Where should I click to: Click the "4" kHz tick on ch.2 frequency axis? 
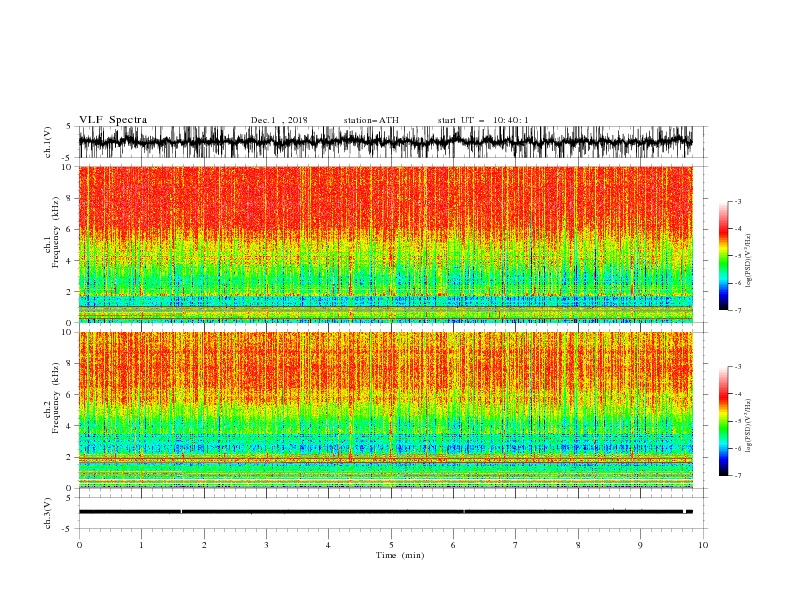70,426
